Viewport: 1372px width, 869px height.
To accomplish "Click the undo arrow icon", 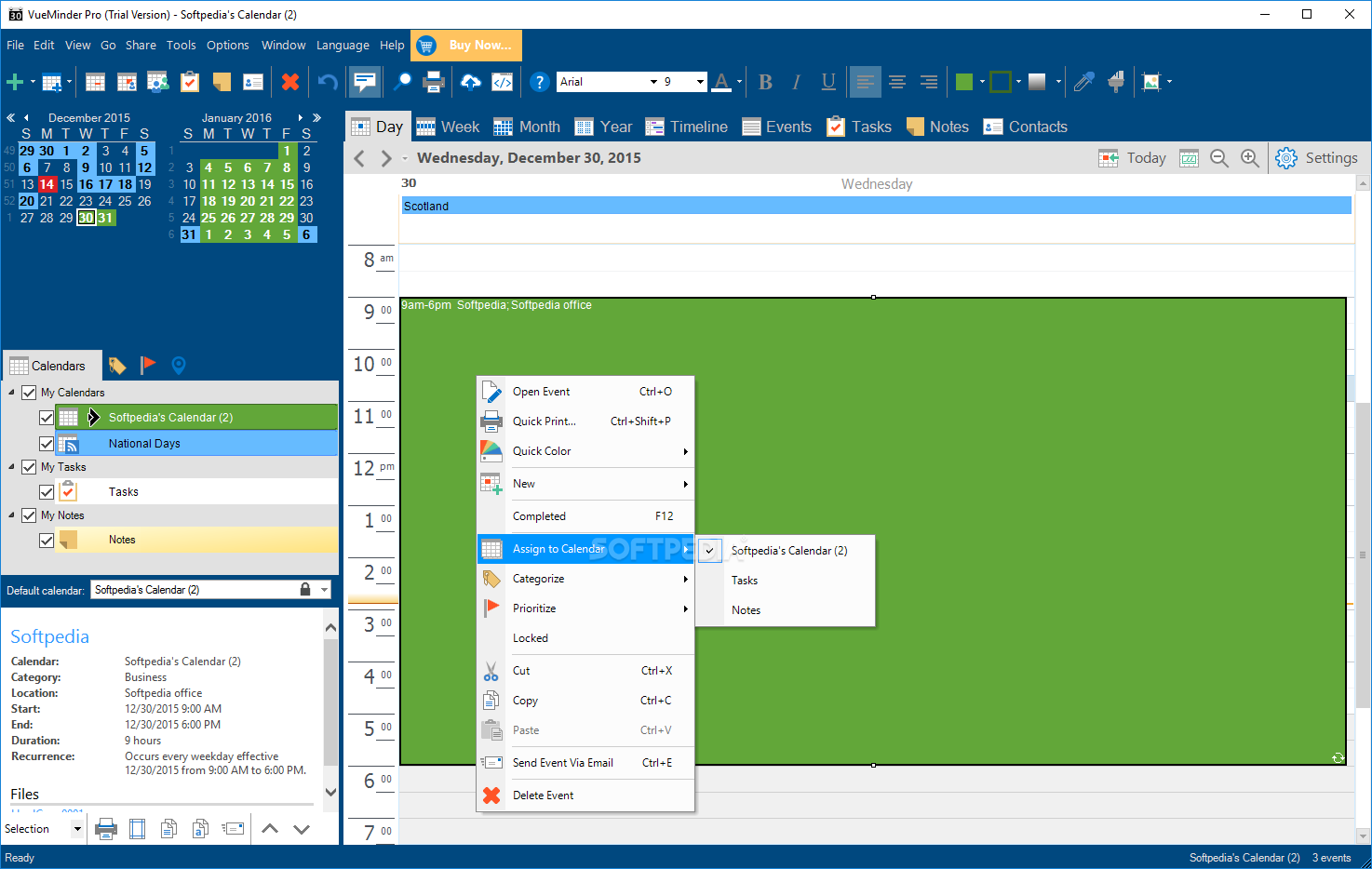I will [x=328, y=82].
